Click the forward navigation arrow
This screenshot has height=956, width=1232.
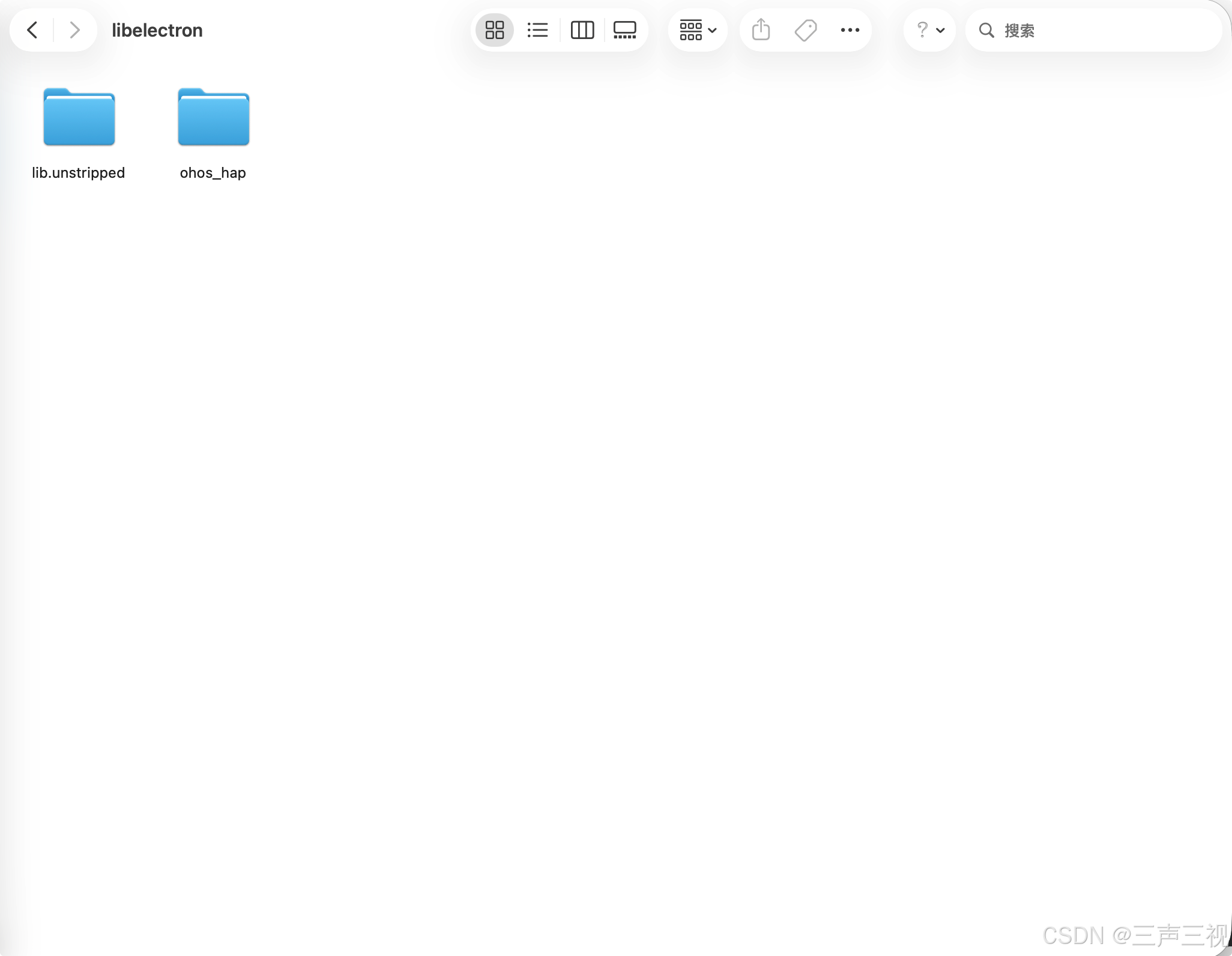pos(74,30)
